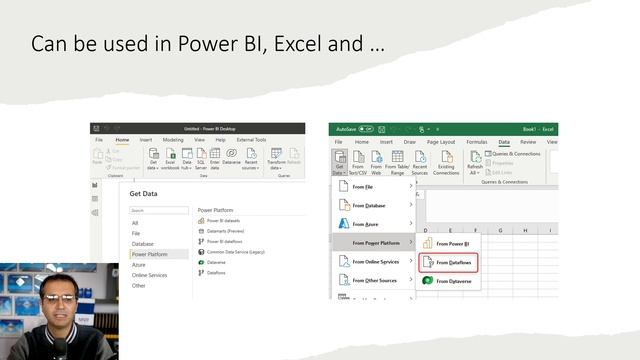The height and width of the screenshot is (360, 640).
Task: Select Datamarts (Preview) connector
Action: click(221, 231)
